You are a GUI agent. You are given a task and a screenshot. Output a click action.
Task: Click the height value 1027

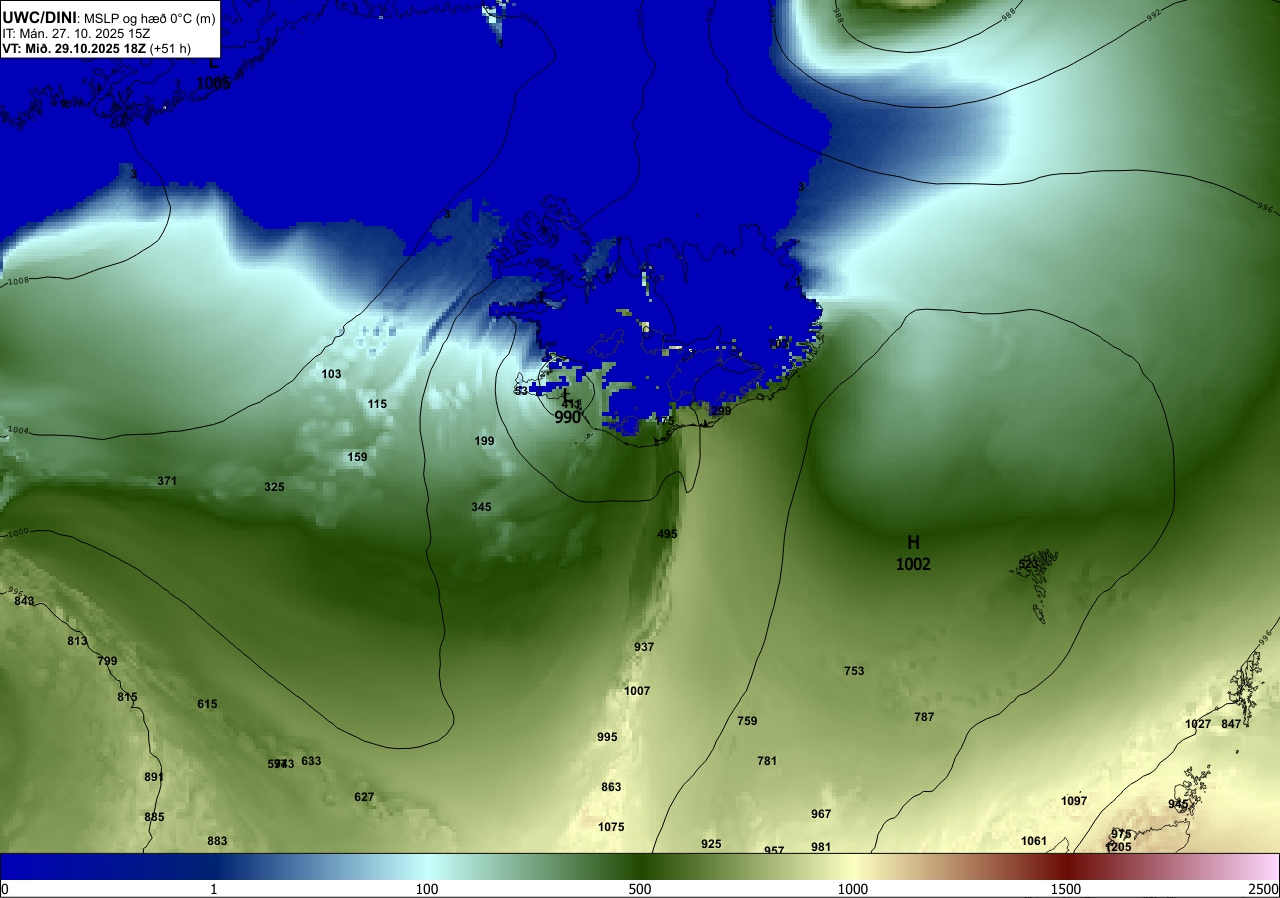click(1198, 724)
